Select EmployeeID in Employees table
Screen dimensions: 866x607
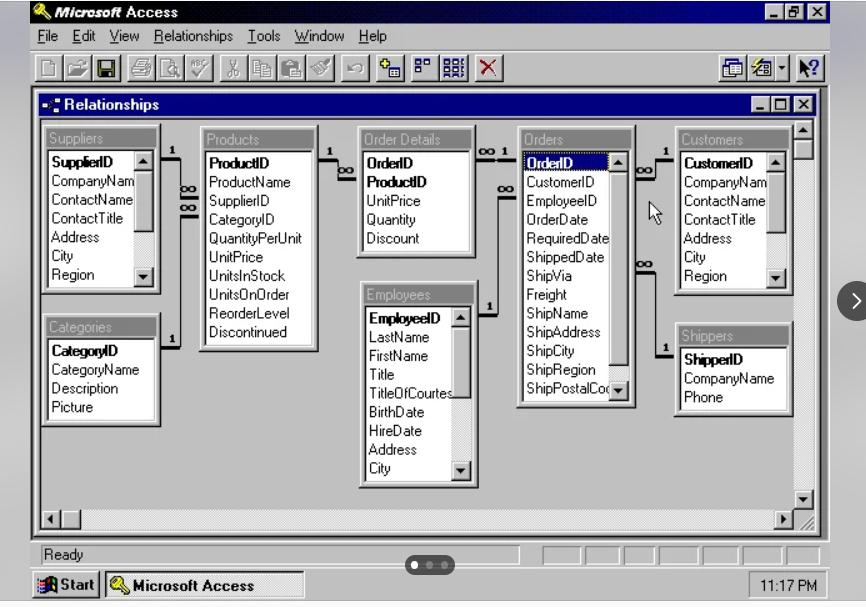click(405, 319)
